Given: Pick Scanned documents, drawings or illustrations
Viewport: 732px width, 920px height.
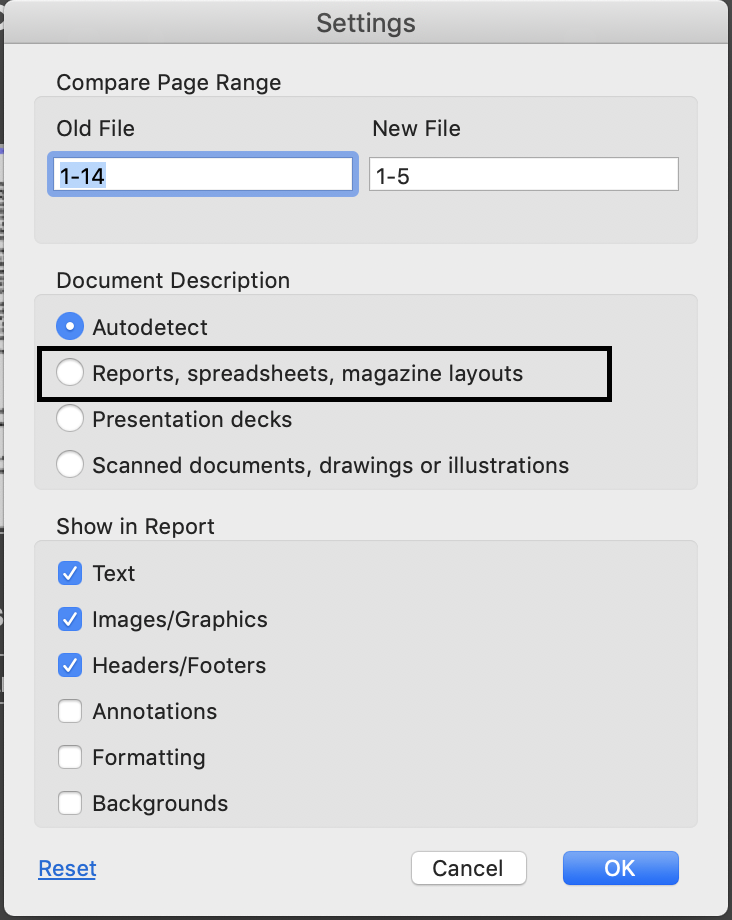Looking at the screenshot, I should (70, 465).
